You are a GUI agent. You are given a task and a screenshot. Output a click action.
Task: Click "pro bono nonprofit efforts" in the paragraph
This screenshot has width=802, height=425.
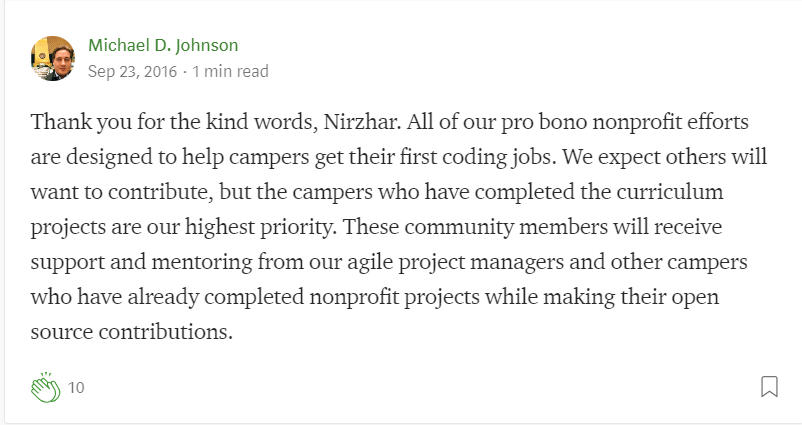pos(625,123)
